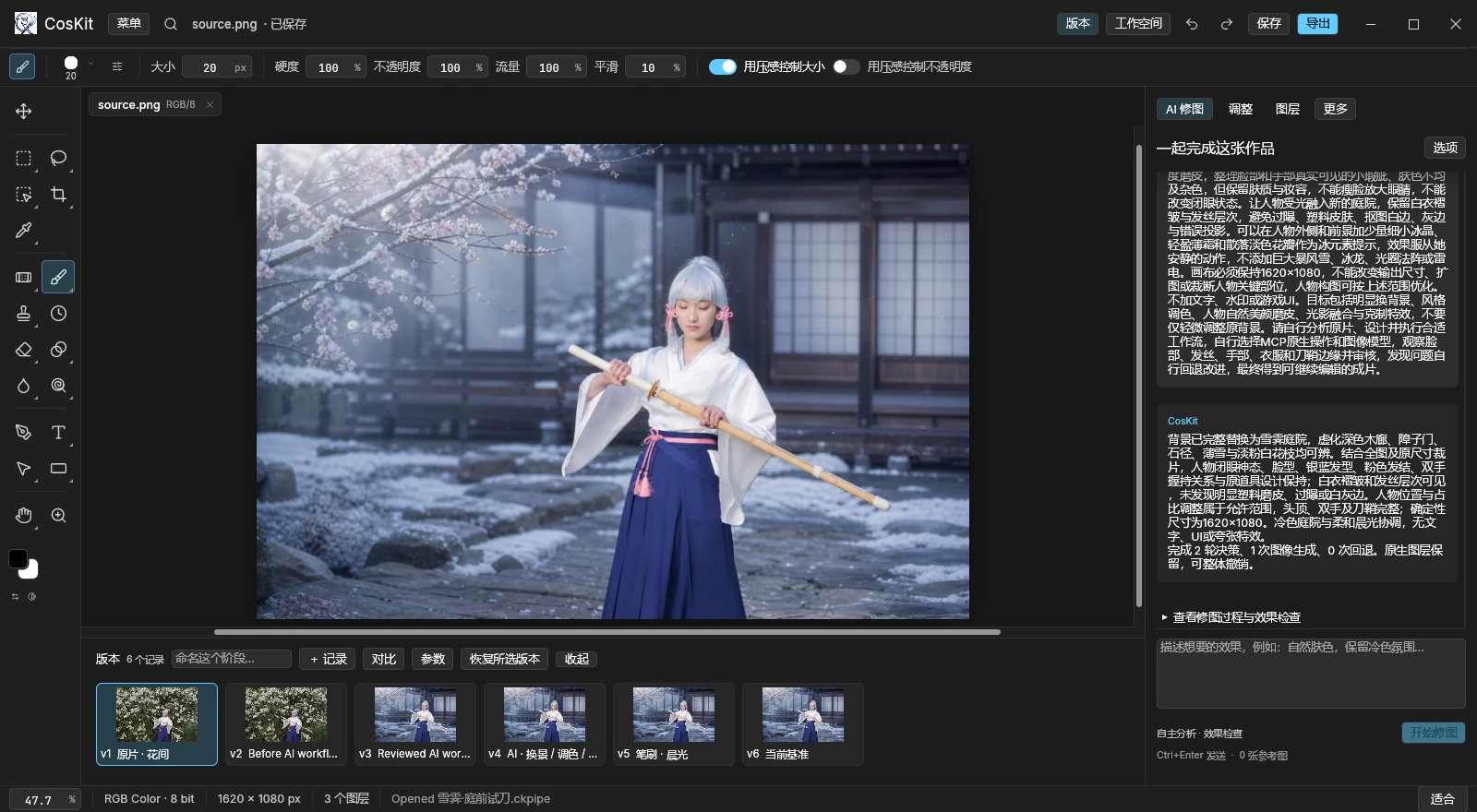This screenshot has width=1477, height=812.
Task: Select the Text tool
Action: point(59,433)
